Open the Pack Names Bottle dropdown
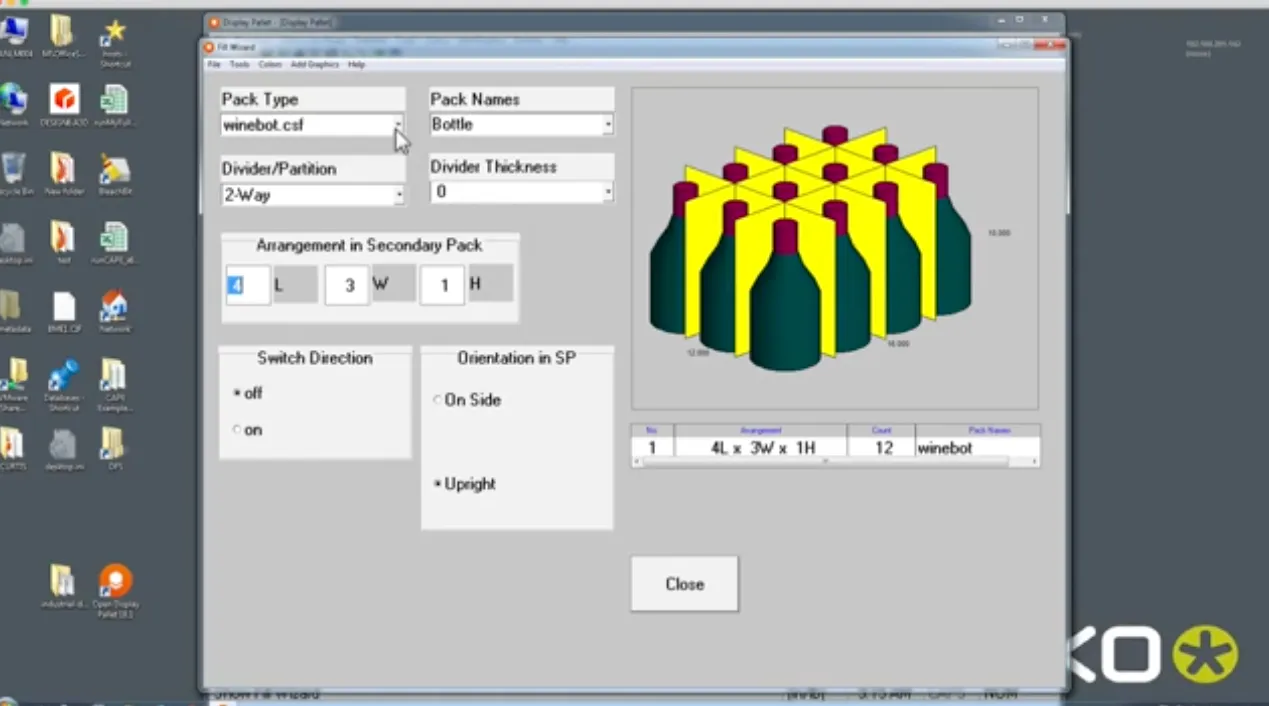This screenshot has width=1269, height=706. tap(607, 125)
